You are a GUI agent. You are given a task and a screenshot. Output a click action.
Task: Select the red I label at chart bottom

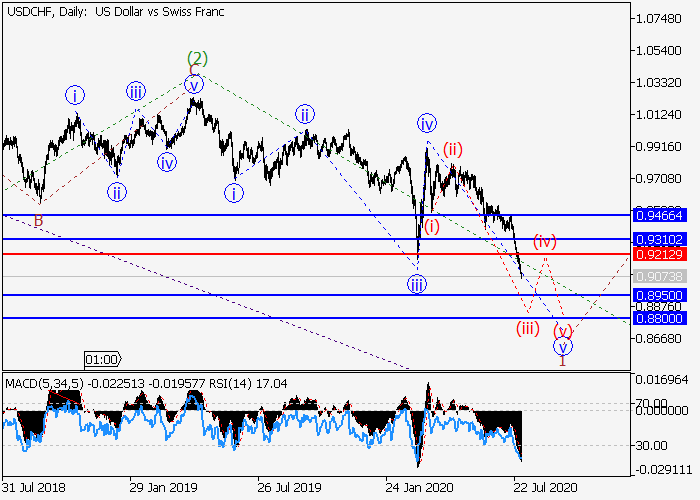(563, 360)
